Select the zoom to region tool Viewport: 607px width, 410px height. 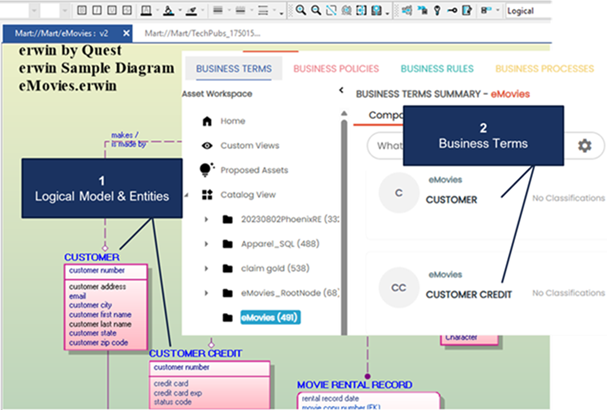[331, 10]
